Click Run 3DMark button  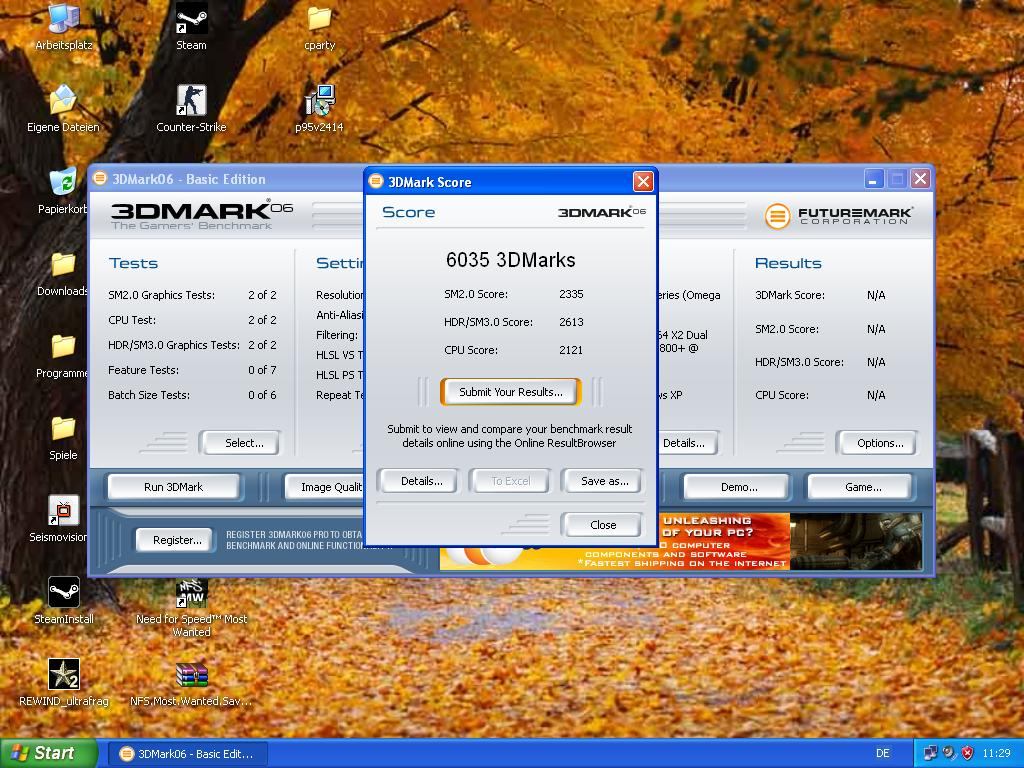point(173,487)
